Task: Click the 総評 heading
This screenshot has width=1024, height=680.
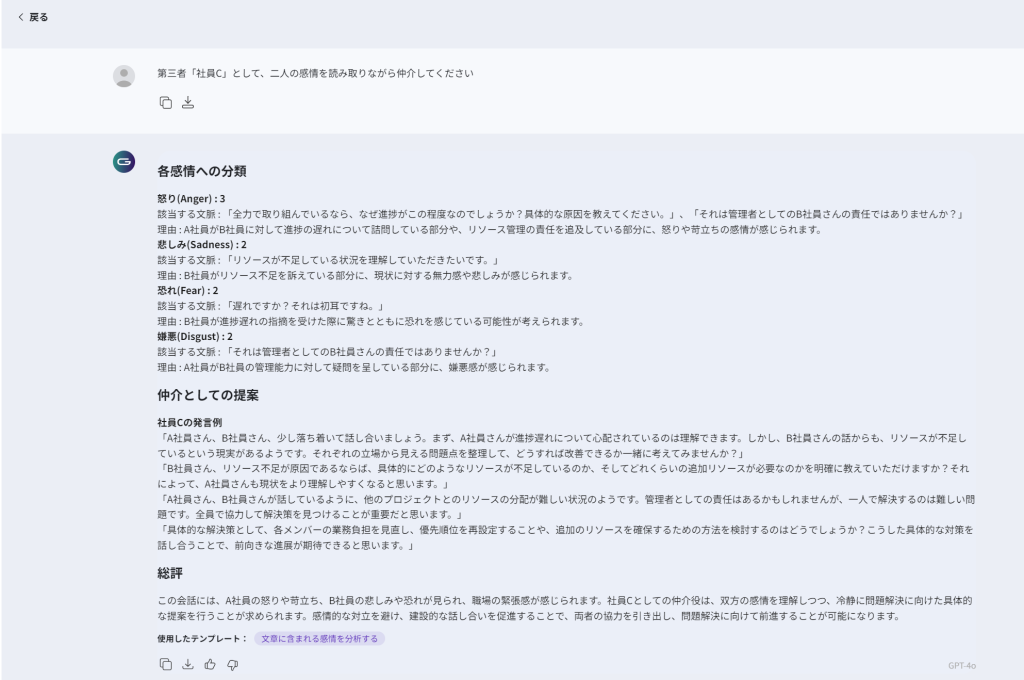Action: (x=170, y=574)
